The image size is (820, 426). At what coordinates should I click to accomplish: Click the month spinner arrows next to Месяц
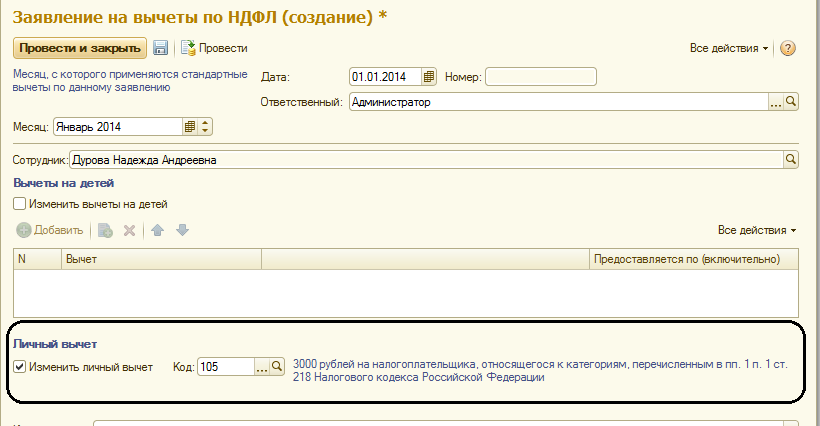[x=205, y=127]
